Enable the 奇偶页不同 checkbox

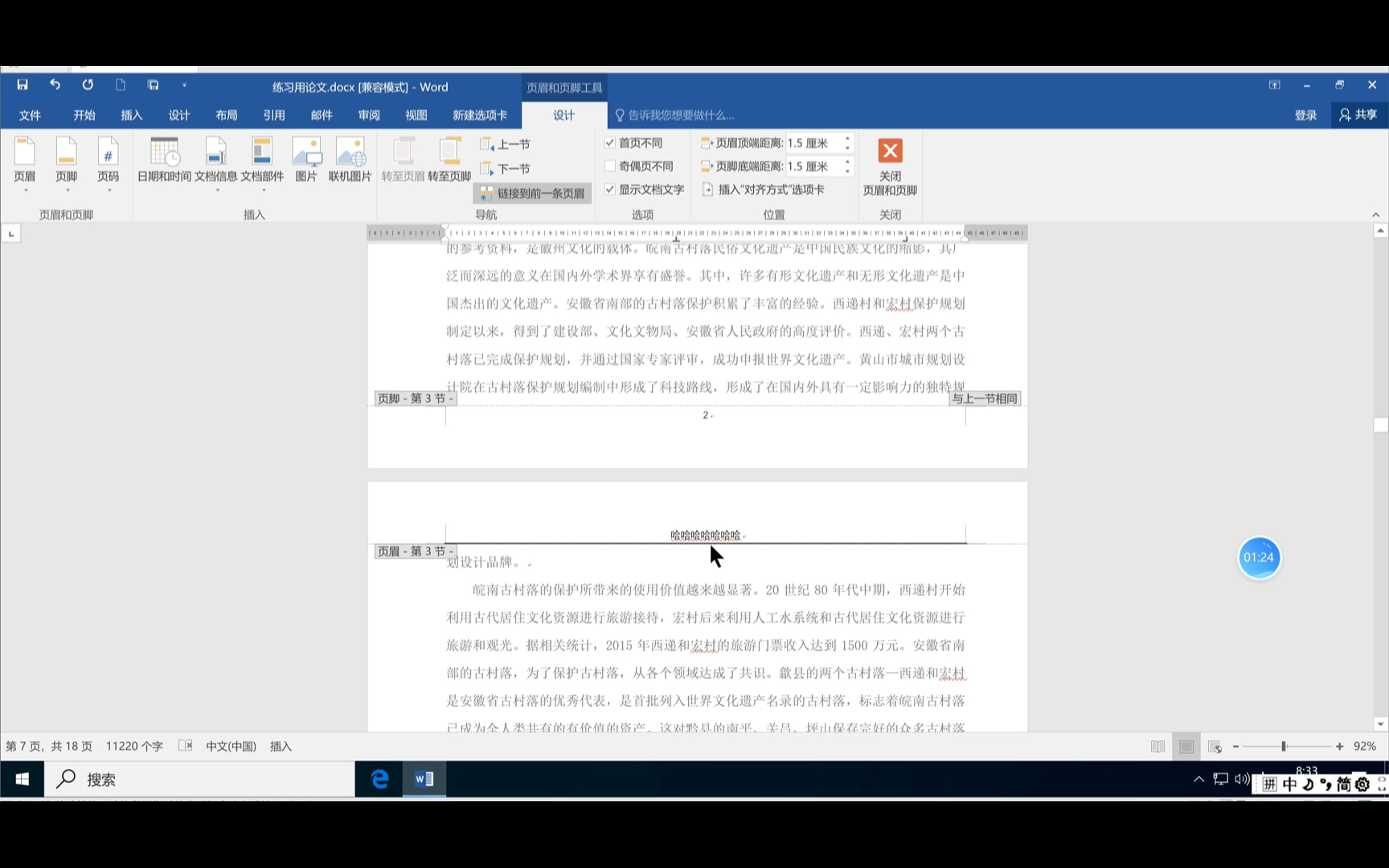pos(611,166)
